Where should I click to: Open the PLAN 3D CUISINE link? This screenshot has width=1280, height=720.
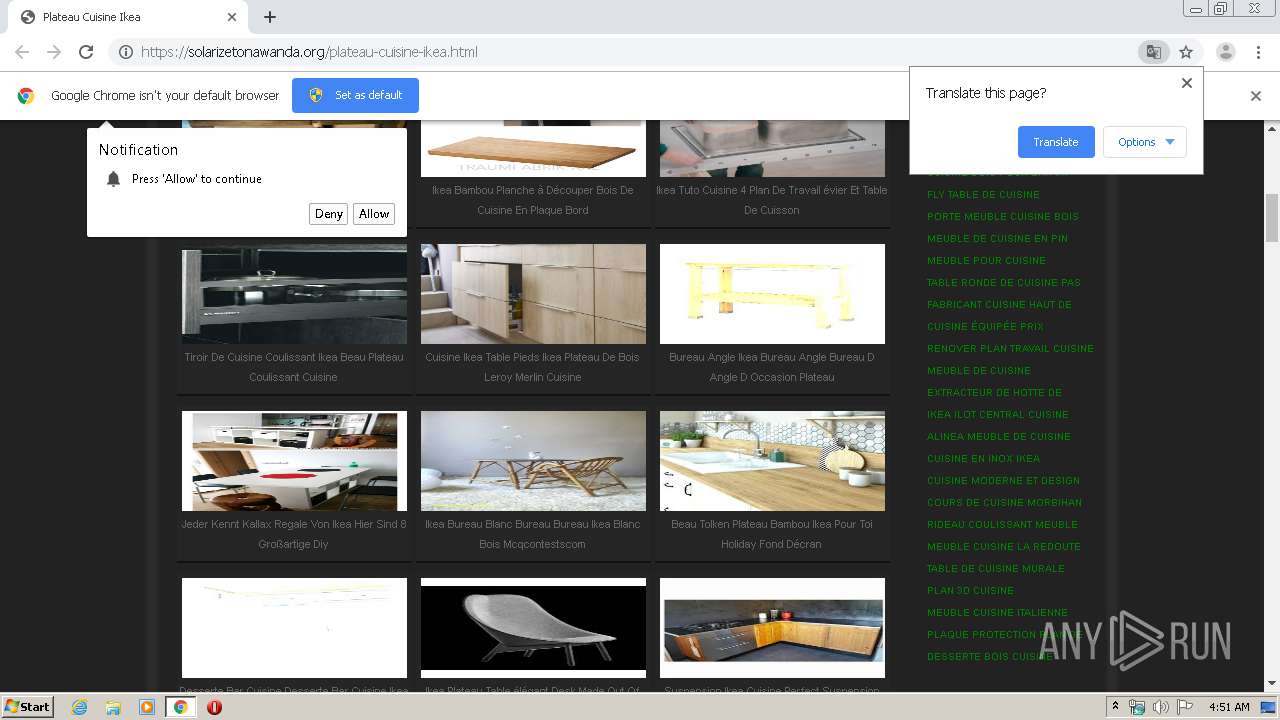(x=970, y=591)
